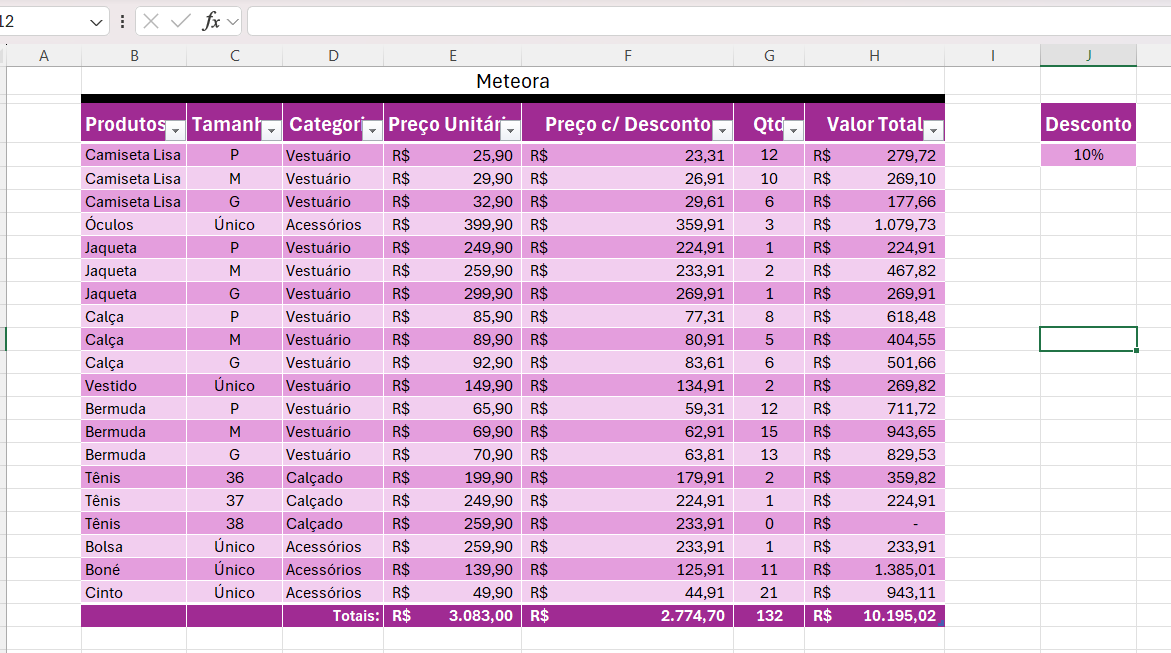The width and height of the screenshot is (1171, 653).
Task: Click the Meteora title cell
Action: click(512, 81)
